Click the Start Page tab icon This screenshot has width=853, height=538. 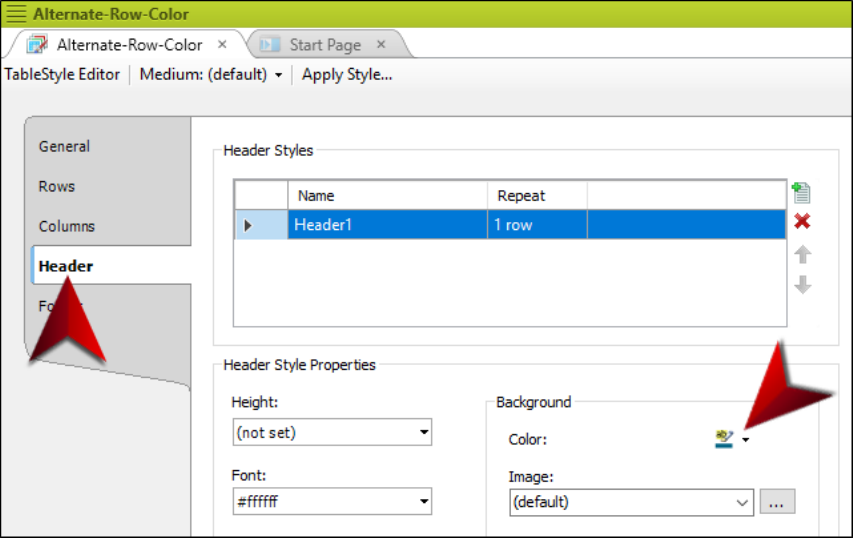[269, 45]
